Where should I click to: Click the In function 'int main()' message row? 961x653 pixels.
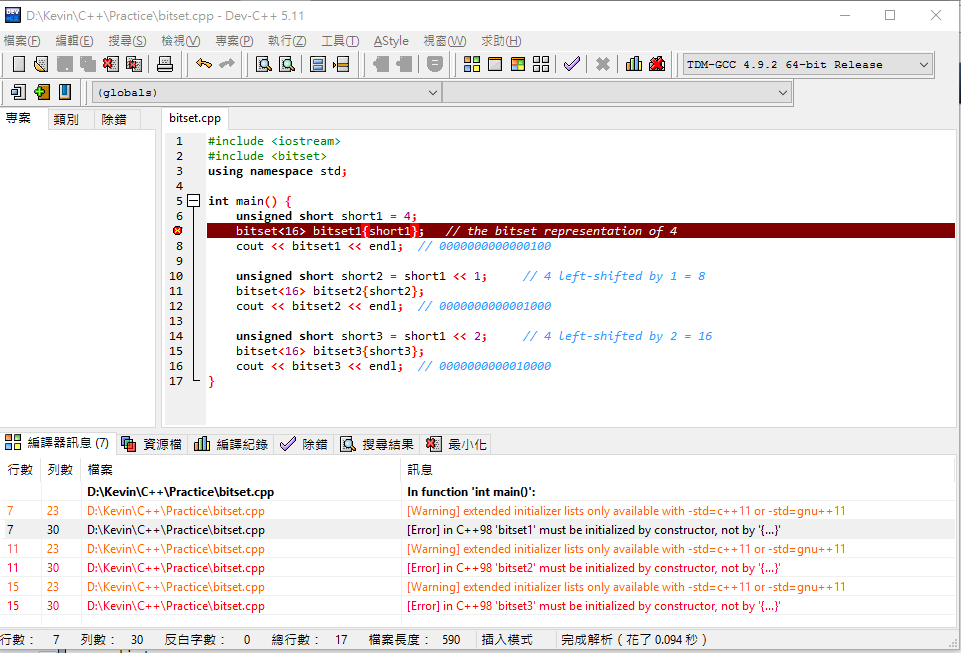tap(478, 492)
